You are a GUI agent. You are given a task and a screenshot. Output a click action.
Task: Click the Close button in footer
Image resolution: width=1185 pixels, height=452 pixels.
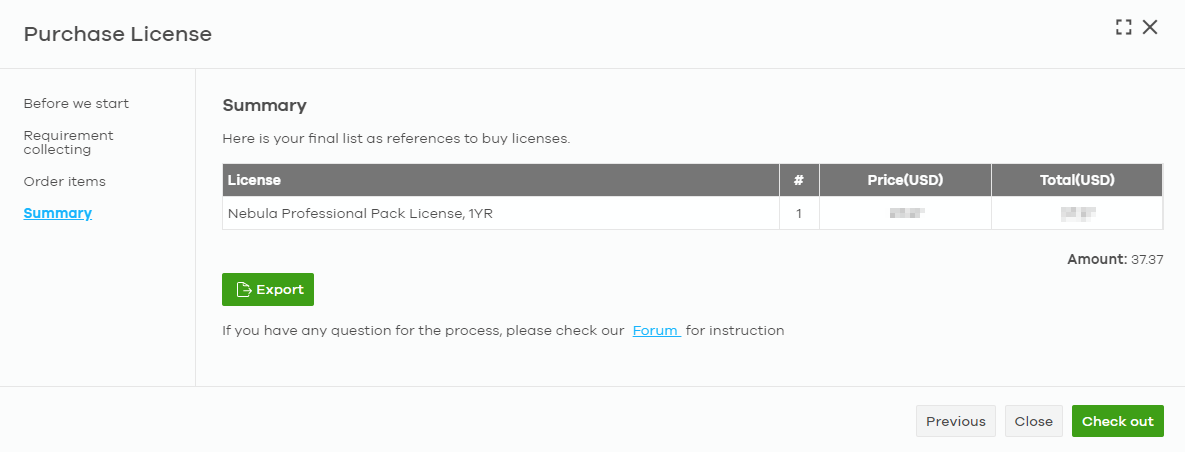coord(1034,421)
